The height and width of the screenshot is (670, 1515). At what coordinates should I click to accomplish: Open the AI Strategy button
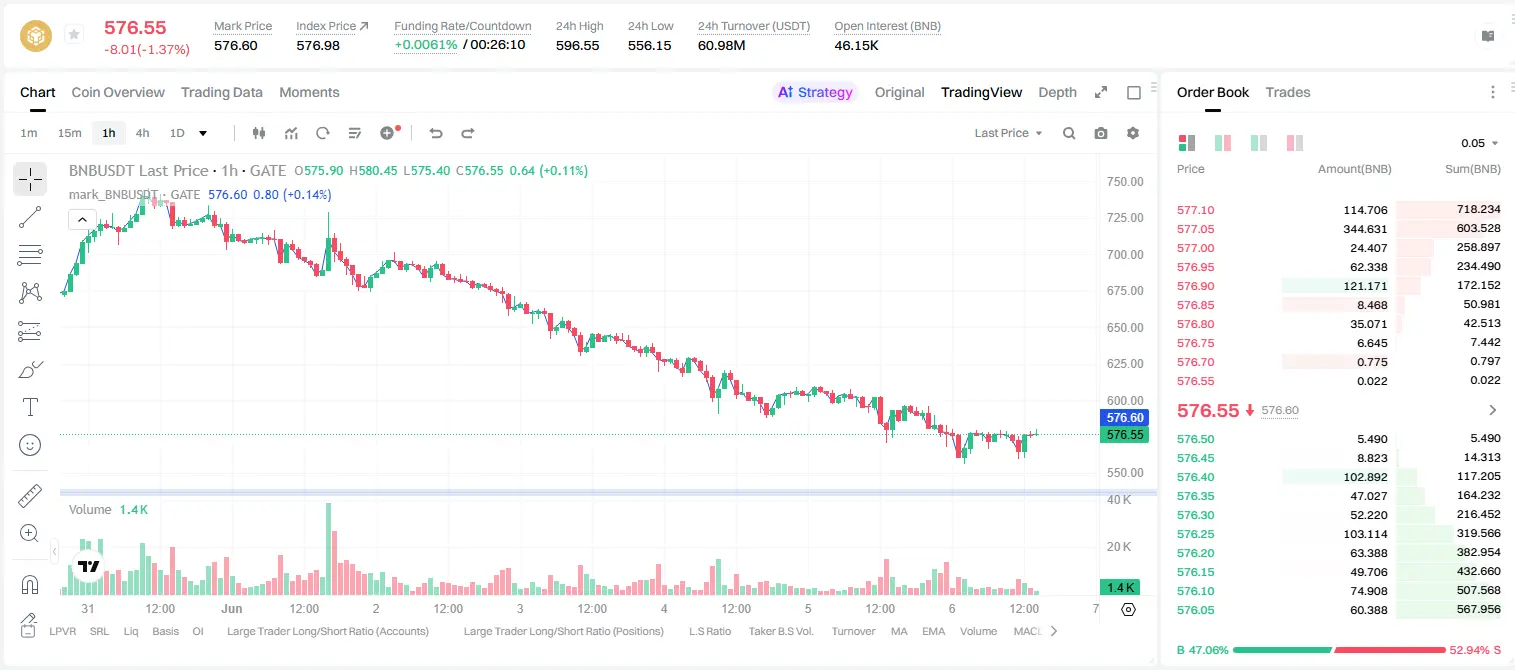click(x=815, y=92)
